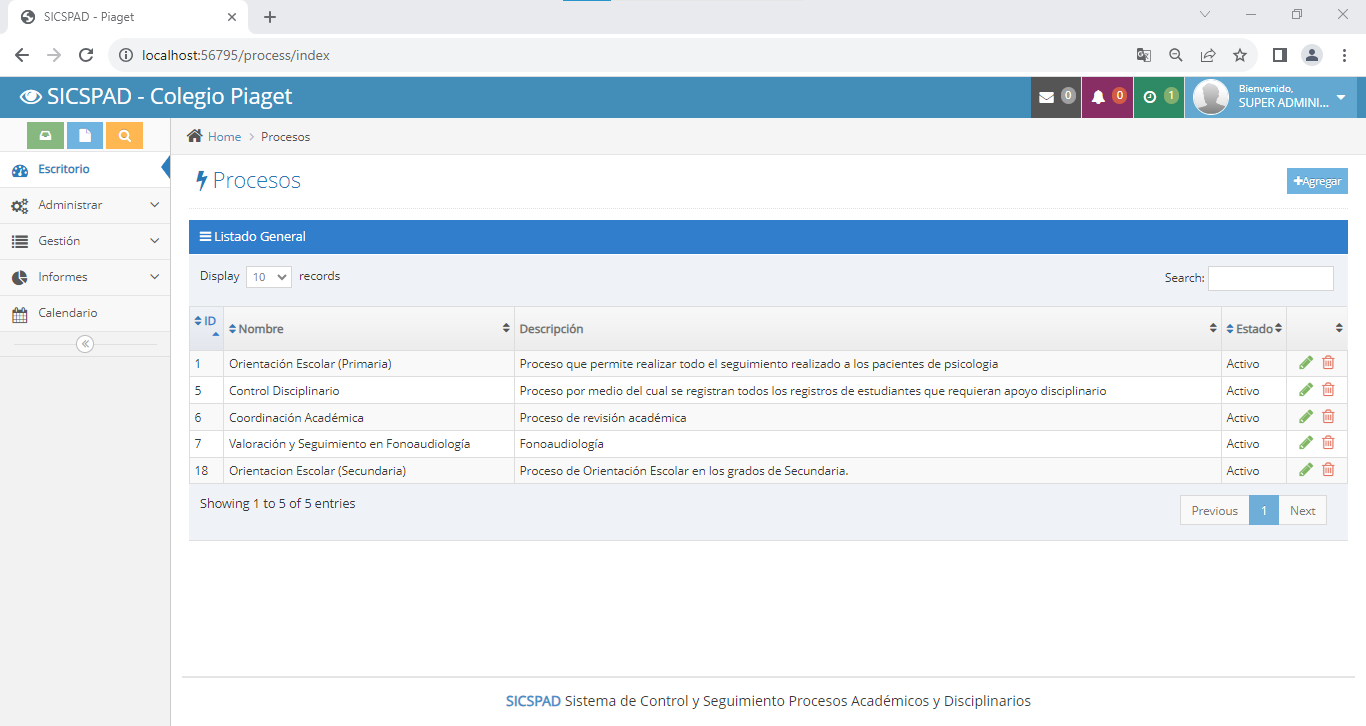
Task: Delete the Coordinación Académica process
Action: pos(1328,417)
